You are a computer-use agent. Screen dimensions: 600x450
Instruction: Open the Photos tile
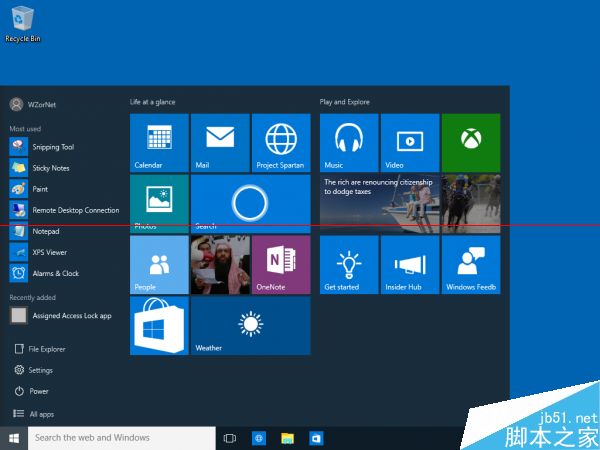point(159,204)
